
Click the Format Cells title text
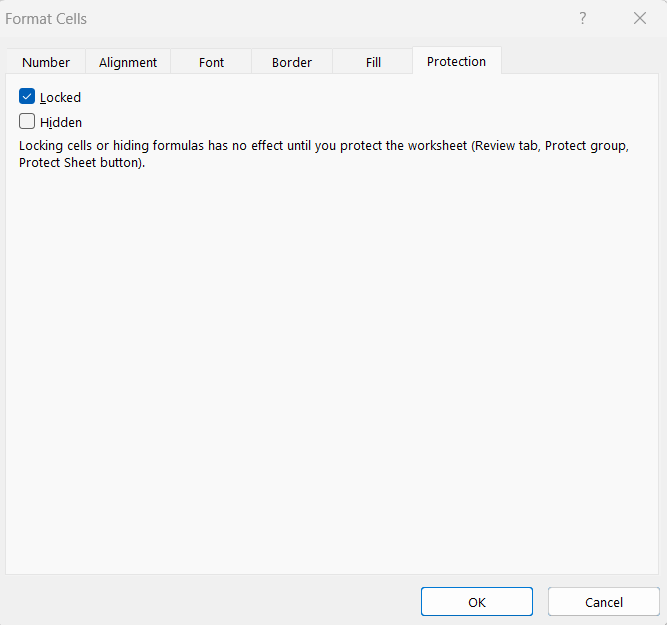tap(46, 19)
